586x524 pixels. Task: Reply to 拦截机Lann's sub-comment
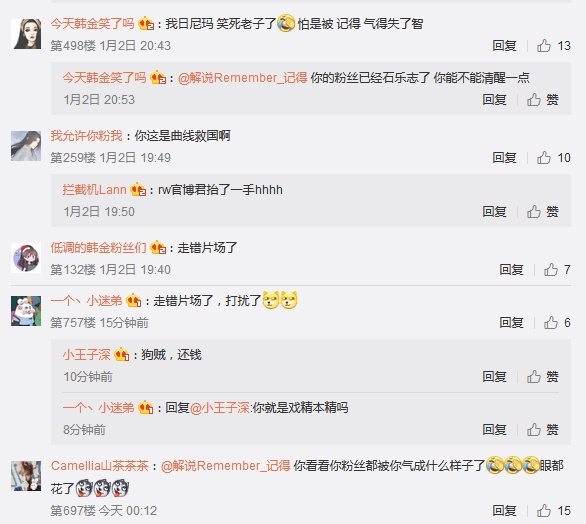tap(494, 212)
